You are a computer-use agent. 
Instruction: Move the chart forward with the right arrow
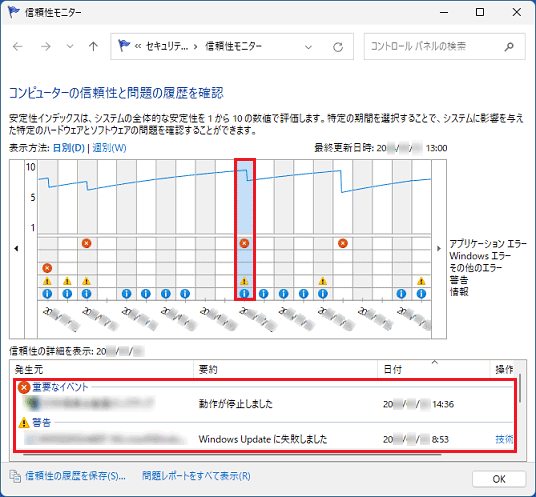(439, 248)
